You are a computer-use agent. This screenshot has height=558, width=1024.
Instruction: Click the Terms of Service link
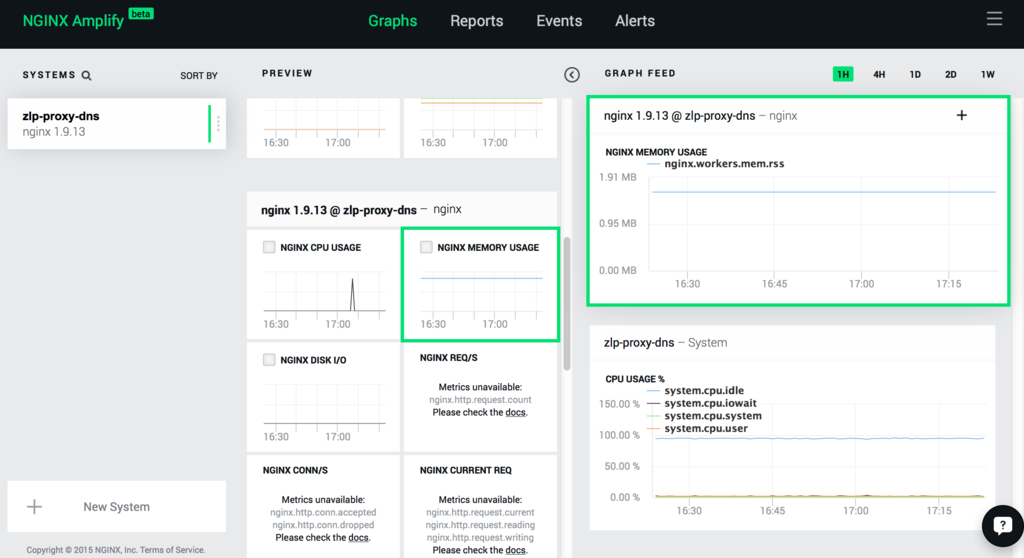(172, 550)
